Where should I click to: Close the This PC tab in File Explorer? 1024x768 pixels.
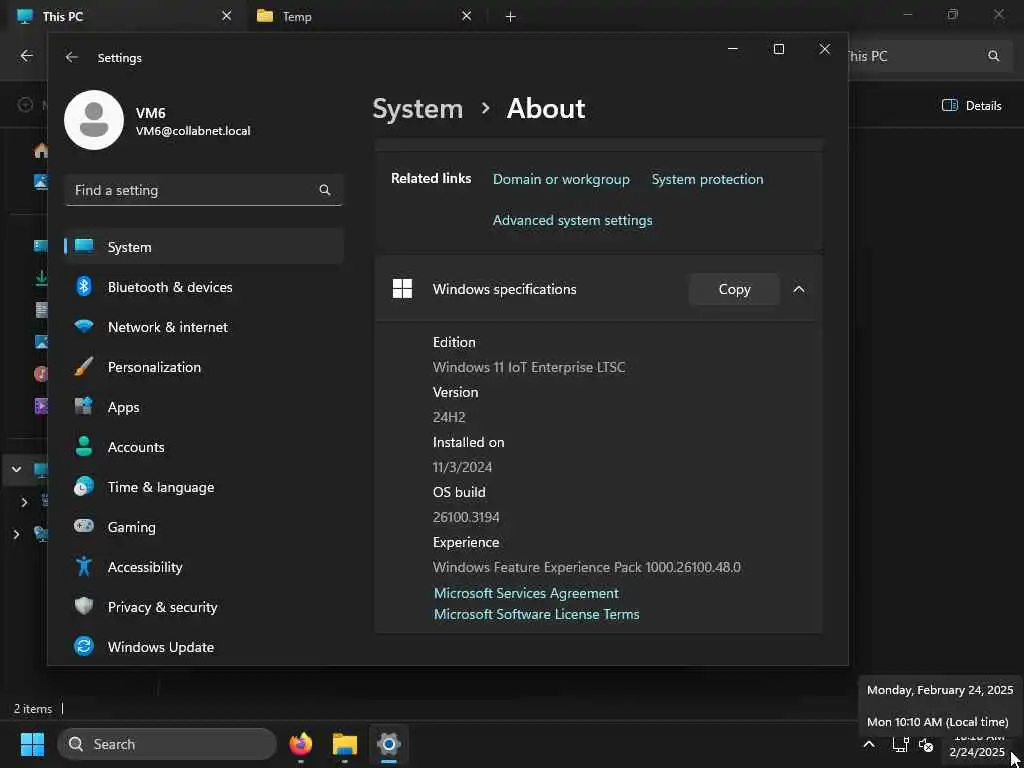pyautogui.click(x=226, y=16)
